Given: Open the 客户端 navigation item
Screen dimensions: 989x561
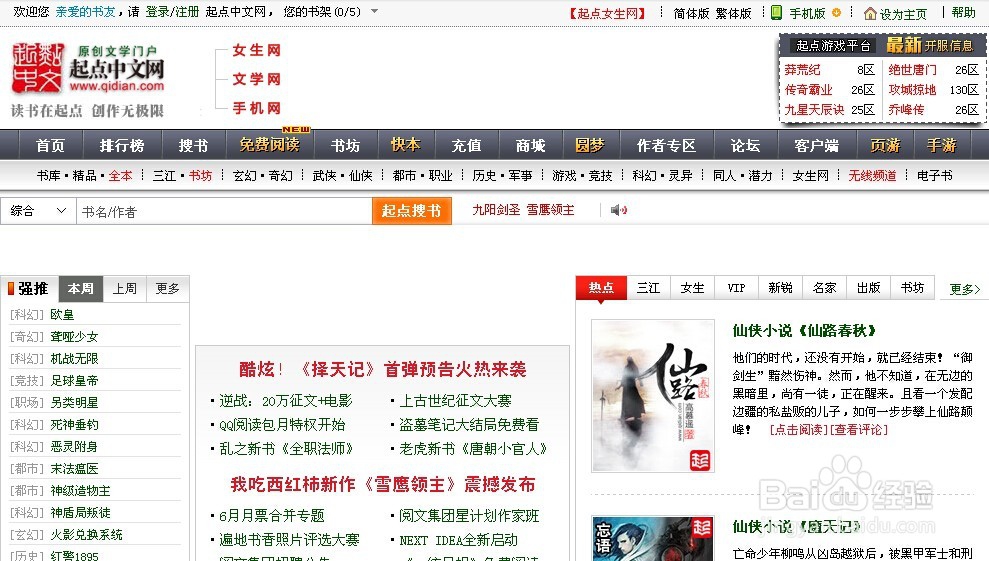Looking at the screenshot, I should tap(816, 145).
